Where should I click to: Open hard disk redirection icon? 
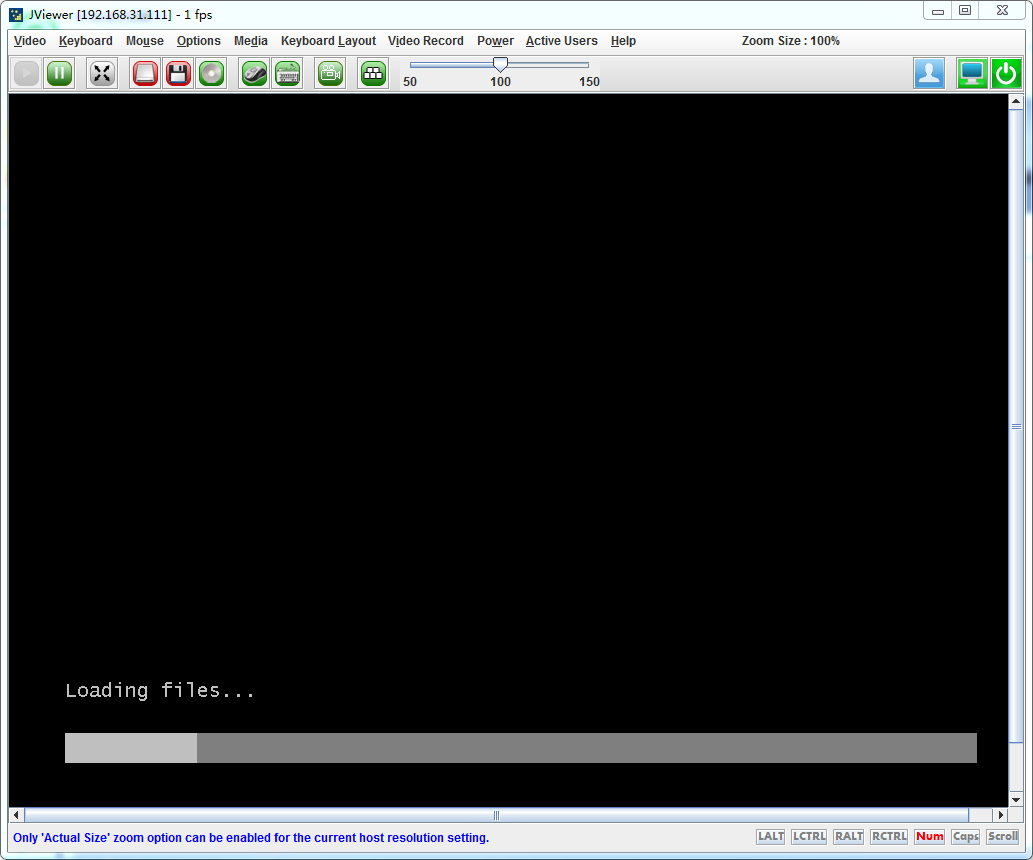point(146,73)
